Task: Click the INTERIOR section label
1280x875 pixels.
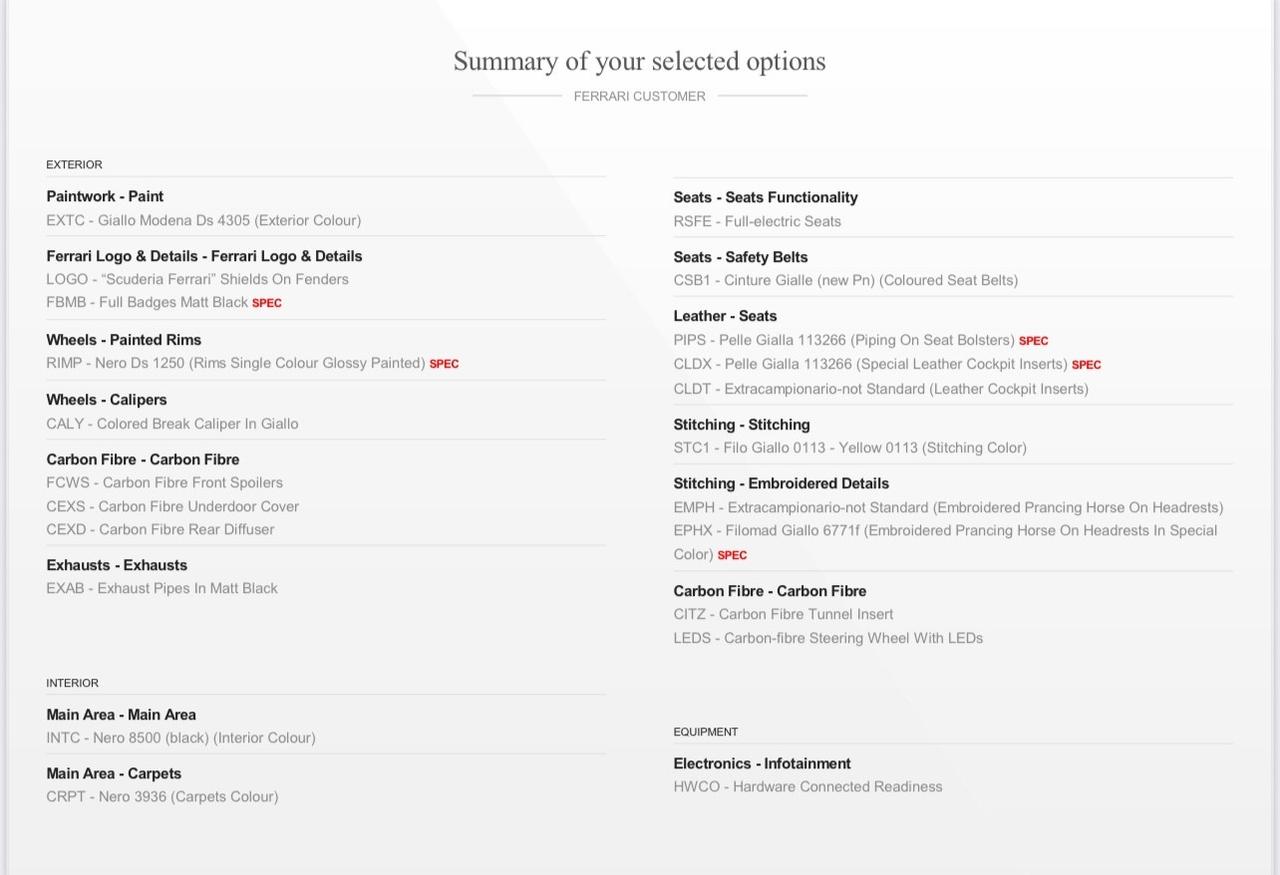Action: (x=72, y=683)
